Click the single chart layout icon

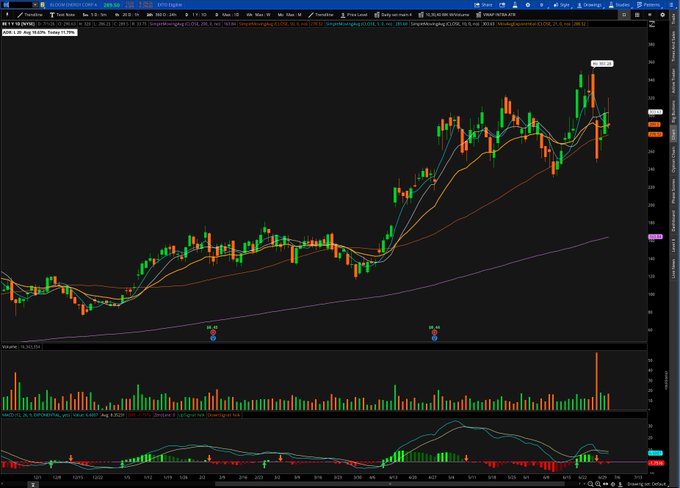pos(624,15)
